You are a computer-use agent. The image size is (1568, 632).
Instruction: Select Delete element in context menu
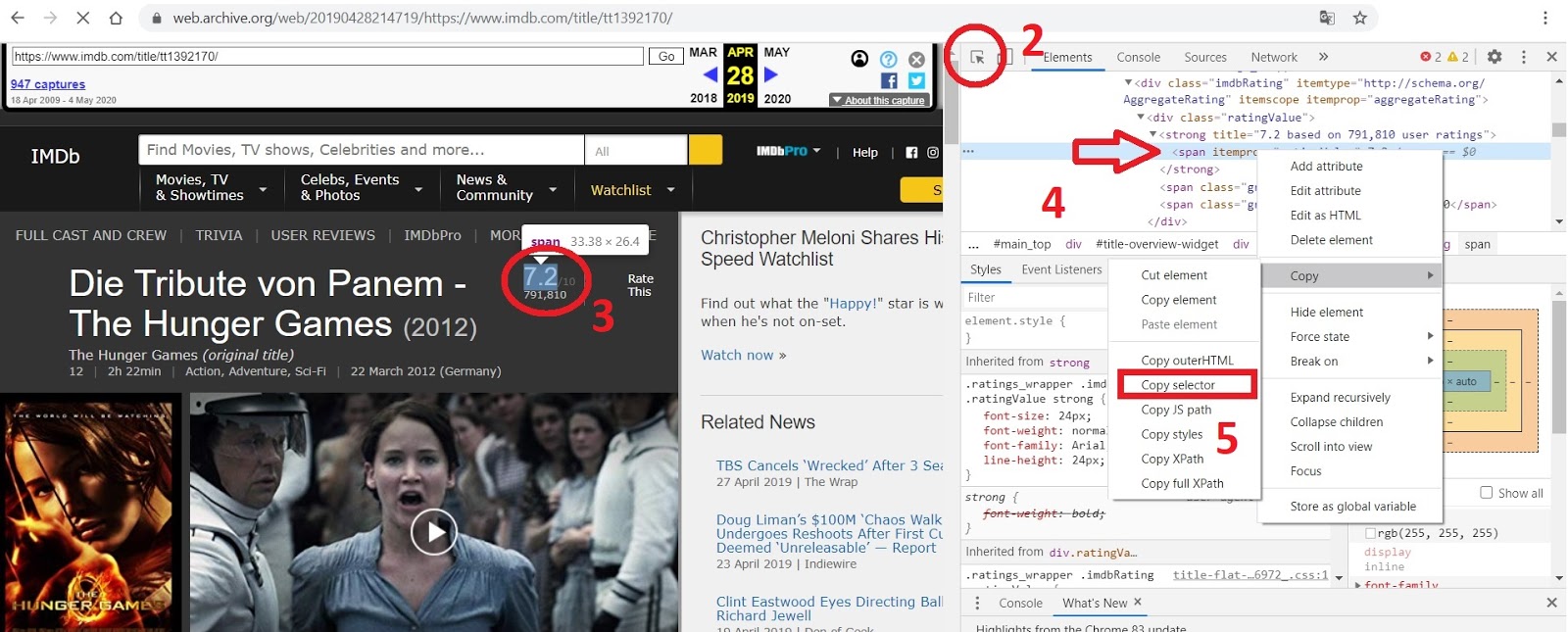pos(1331,240)
